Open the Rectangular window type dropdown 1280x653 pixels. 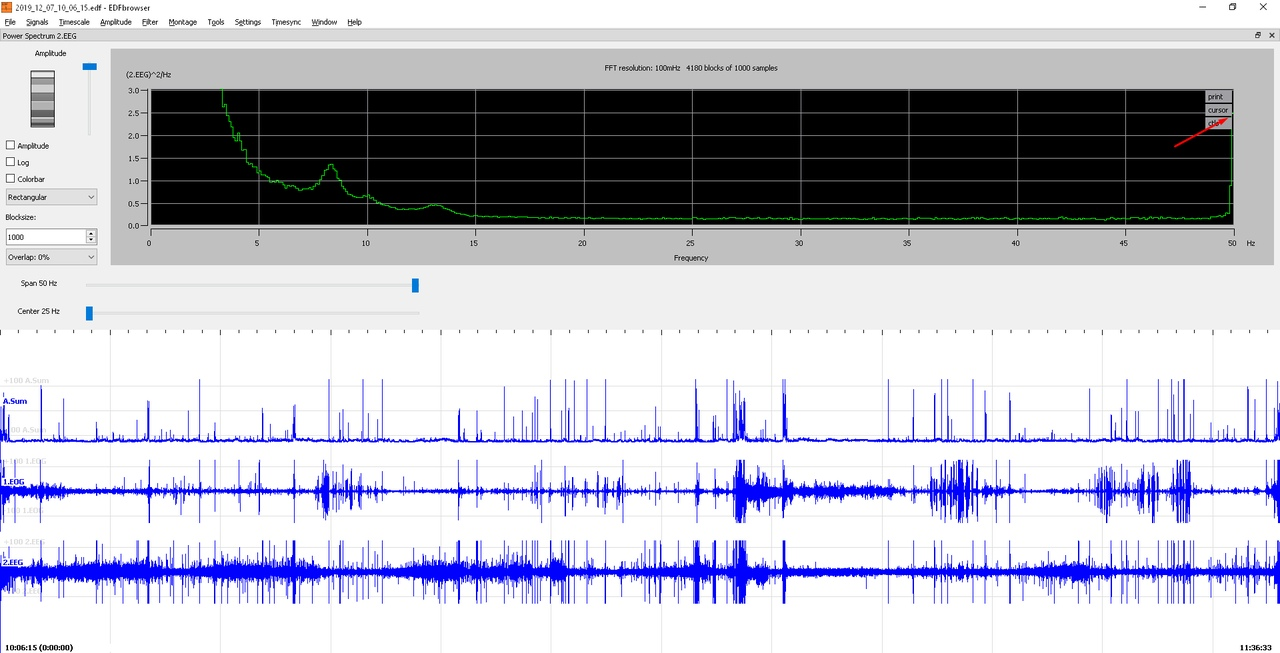pos(51,197)
